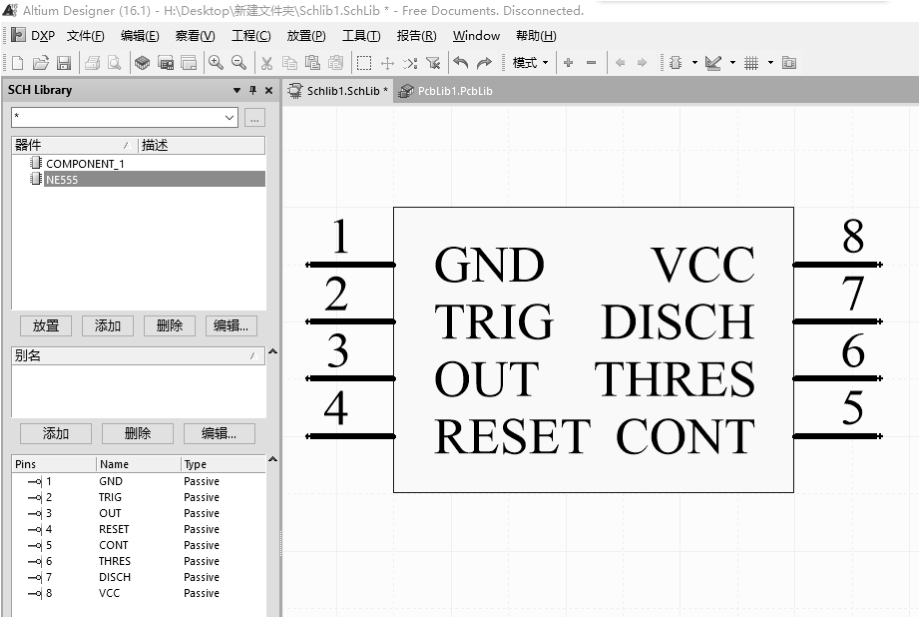Open the 模式 mode dropdown
Viewport: 919px width, 617px height.
coord(530,63)
